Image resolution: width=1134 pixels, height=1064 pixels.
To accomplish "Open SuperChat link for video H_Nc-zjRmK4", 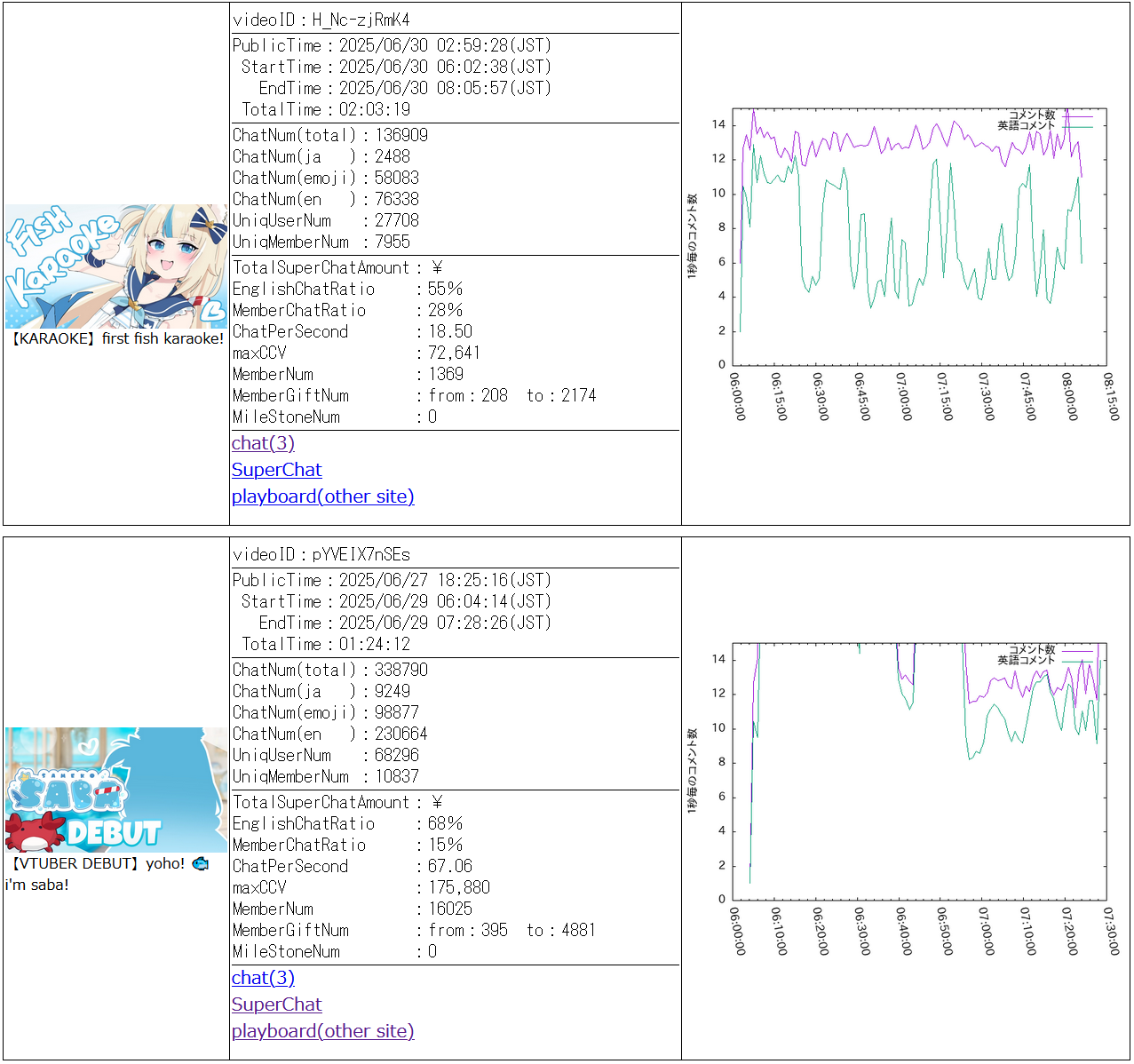I will point(276,470).
